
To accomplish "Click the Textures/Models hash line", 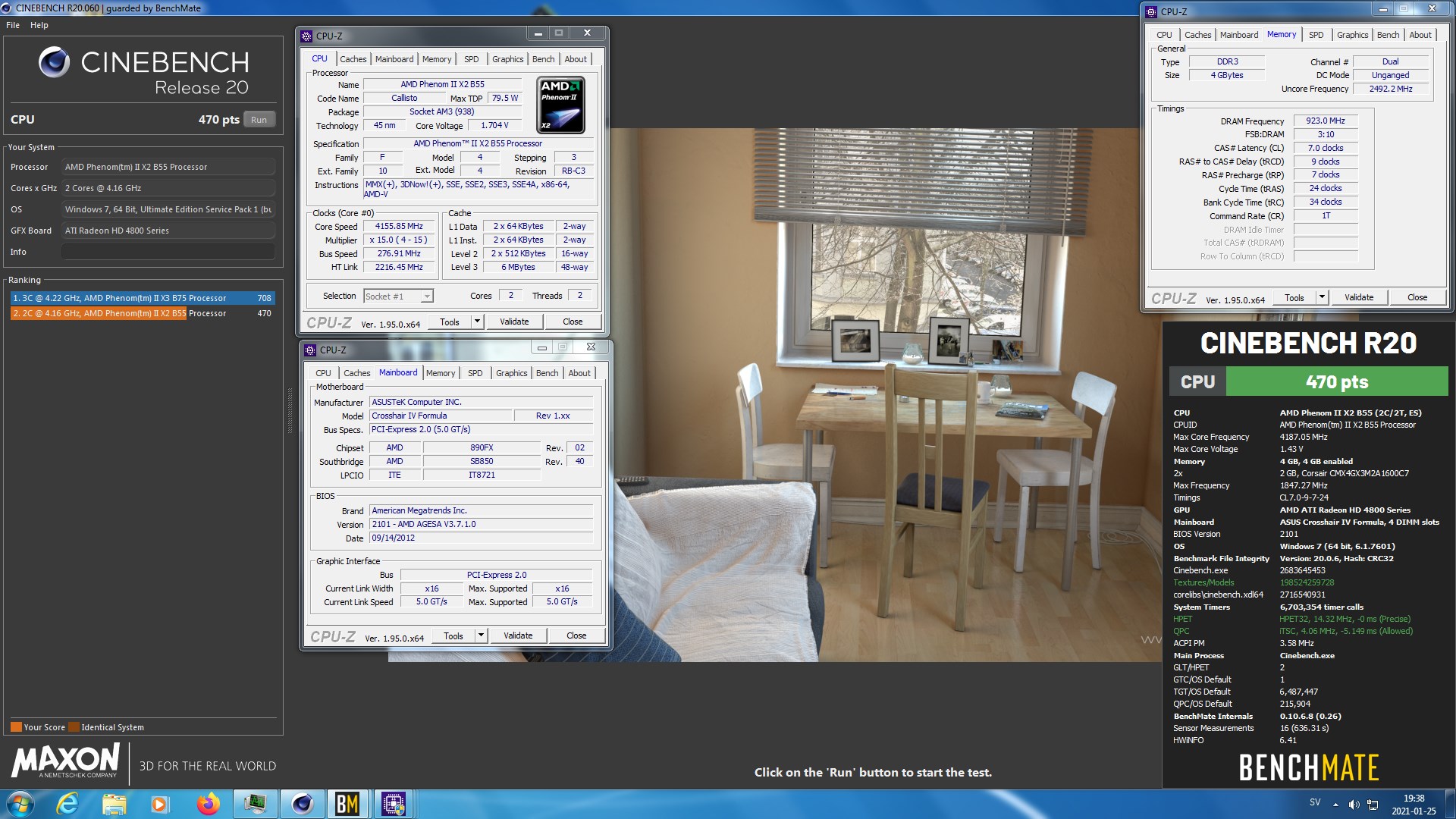I will (x=1254, y=582).
